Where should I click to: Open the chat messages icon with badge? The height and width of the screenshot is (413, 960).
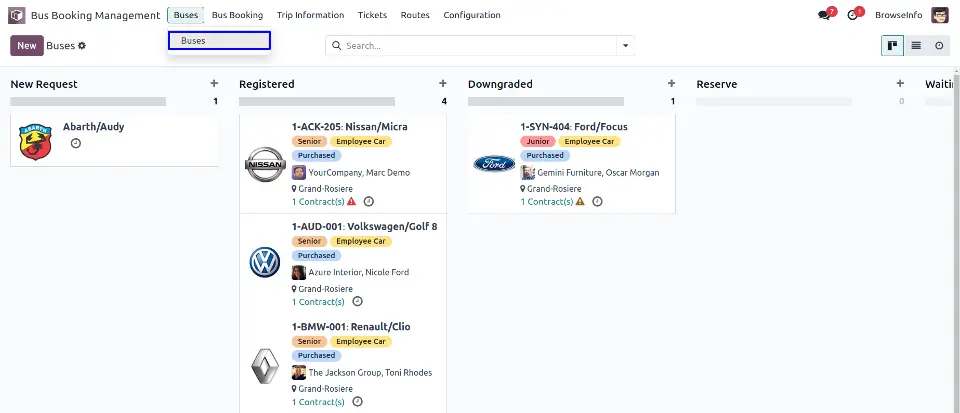click(x=824, y=15)
